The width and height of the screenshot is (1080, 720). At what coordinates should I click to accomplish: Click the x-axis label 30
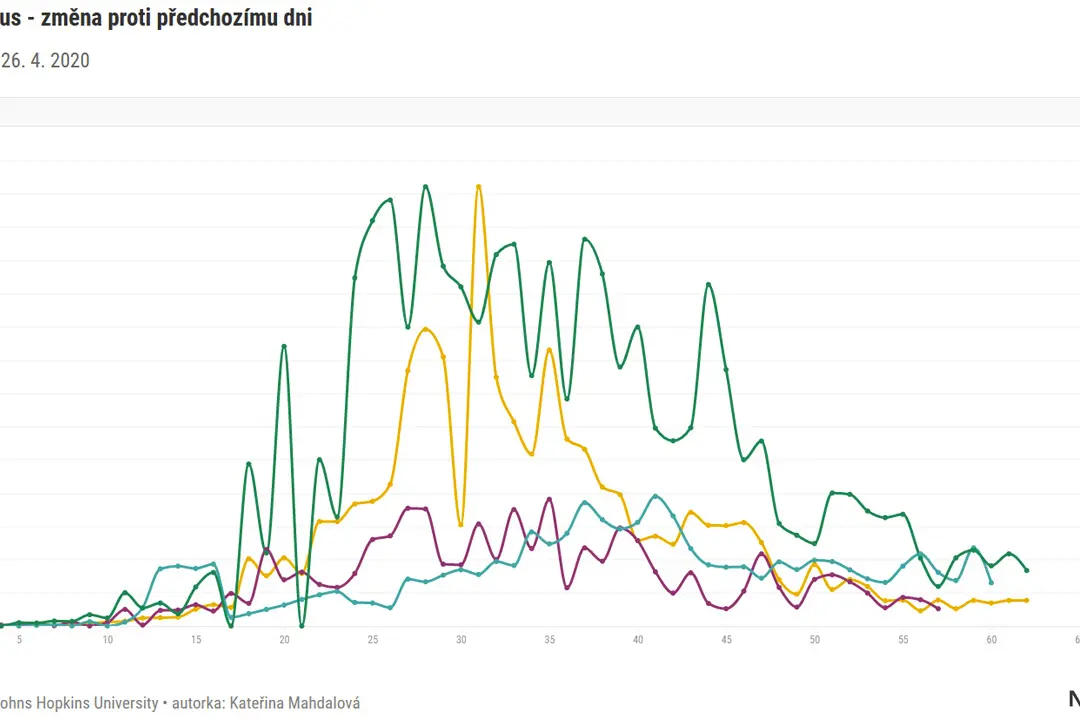coord(461,639)
